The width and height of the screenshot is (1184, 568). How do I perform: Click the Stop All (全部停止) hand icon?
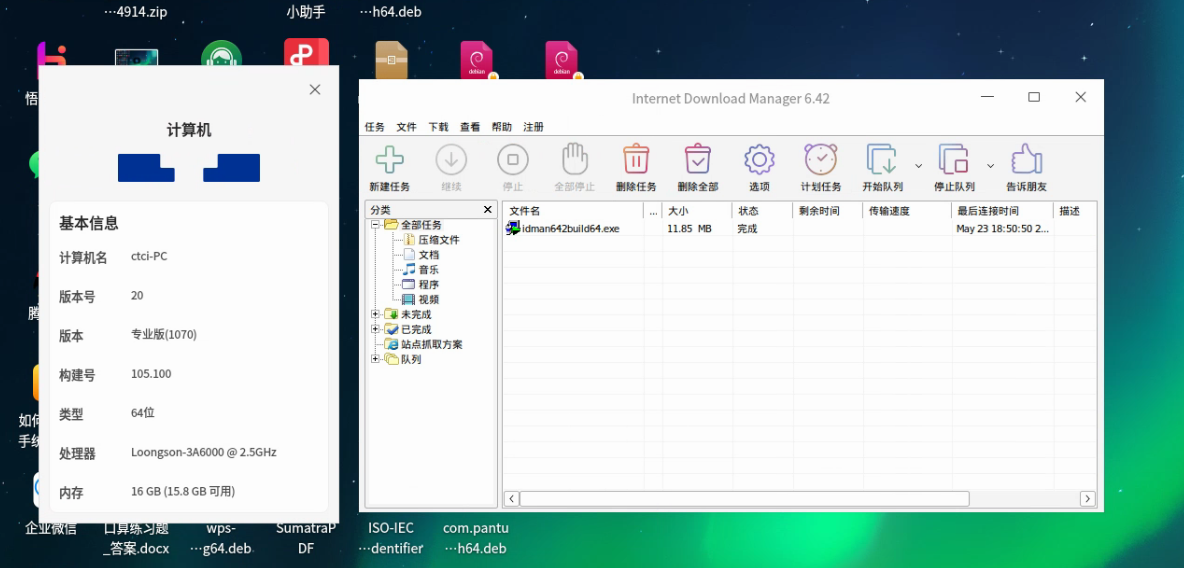(x=575, y=160)
